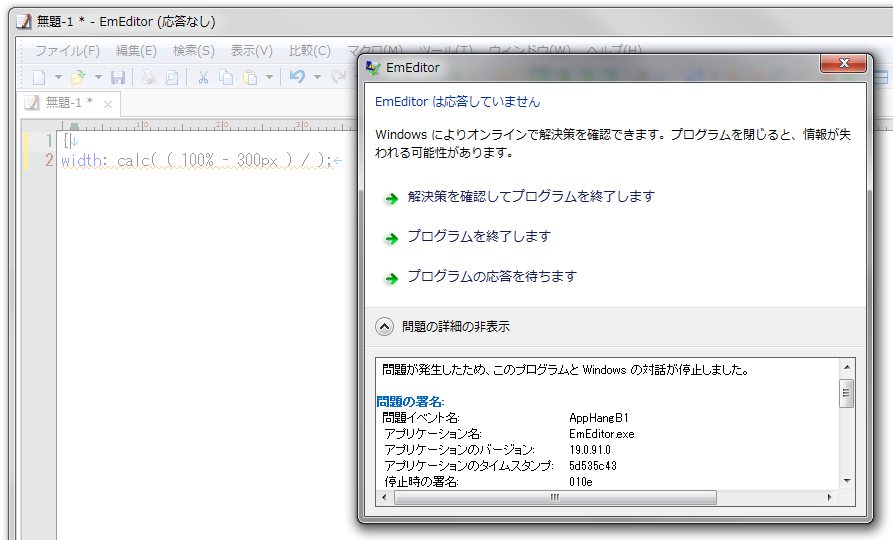Click the 問題の署名 heading
The width and height of the screenshot is (893, 540).
pyautogui.click(x=410, y=402)
